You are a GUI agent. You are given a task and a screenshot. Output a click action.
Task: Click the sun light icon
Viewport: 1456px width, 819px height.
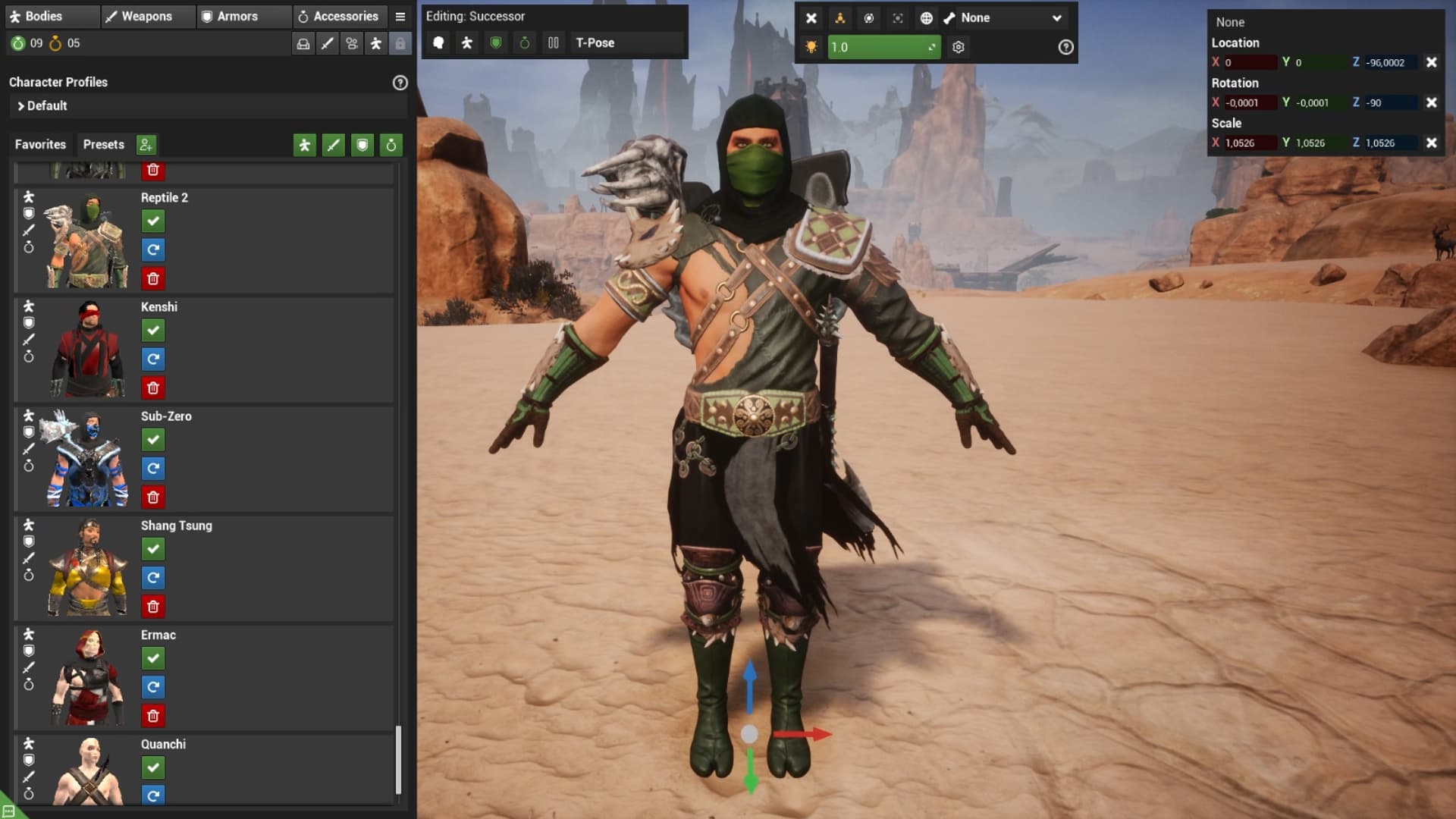tap(811, 47)
